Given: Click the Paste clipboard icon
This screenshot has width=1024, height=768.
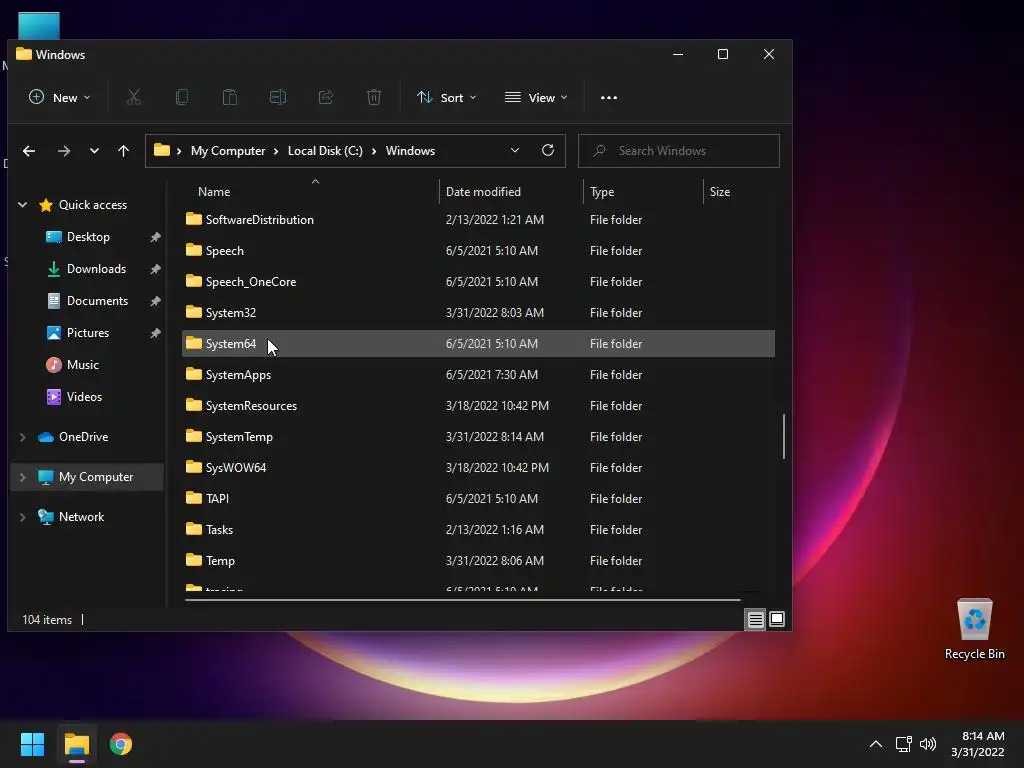Looking at the screenshot, I should click(230, 97).
